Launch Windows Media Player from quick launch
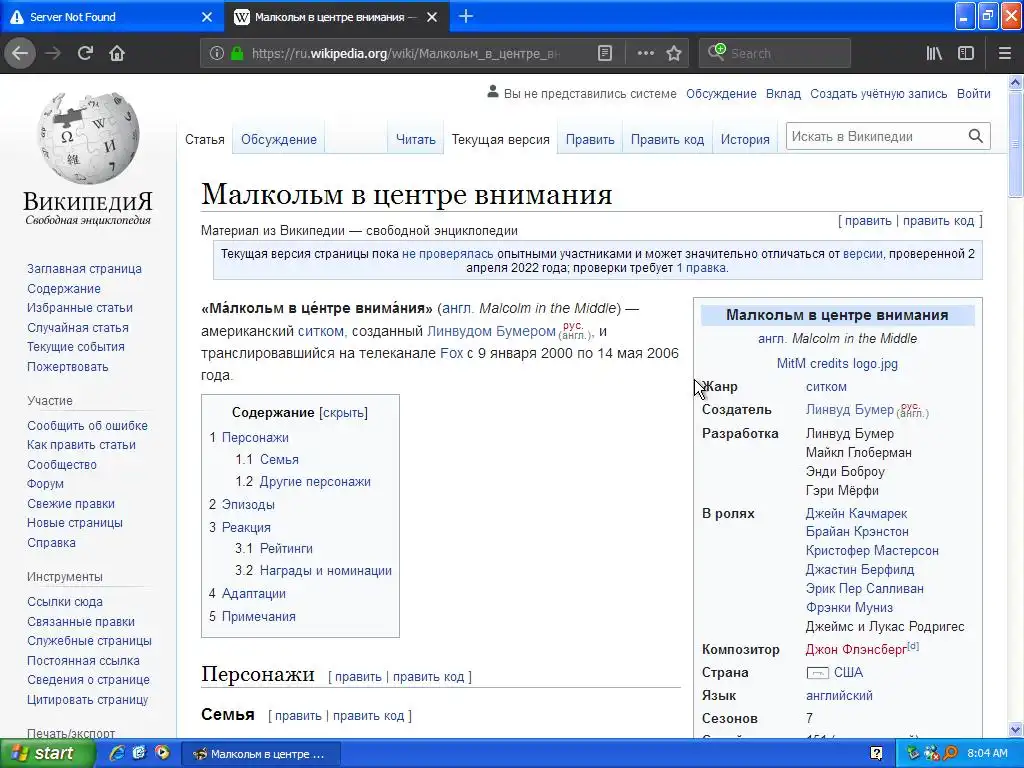The height and width of the screenshot is (768, 1024). [x=162, y=753]
